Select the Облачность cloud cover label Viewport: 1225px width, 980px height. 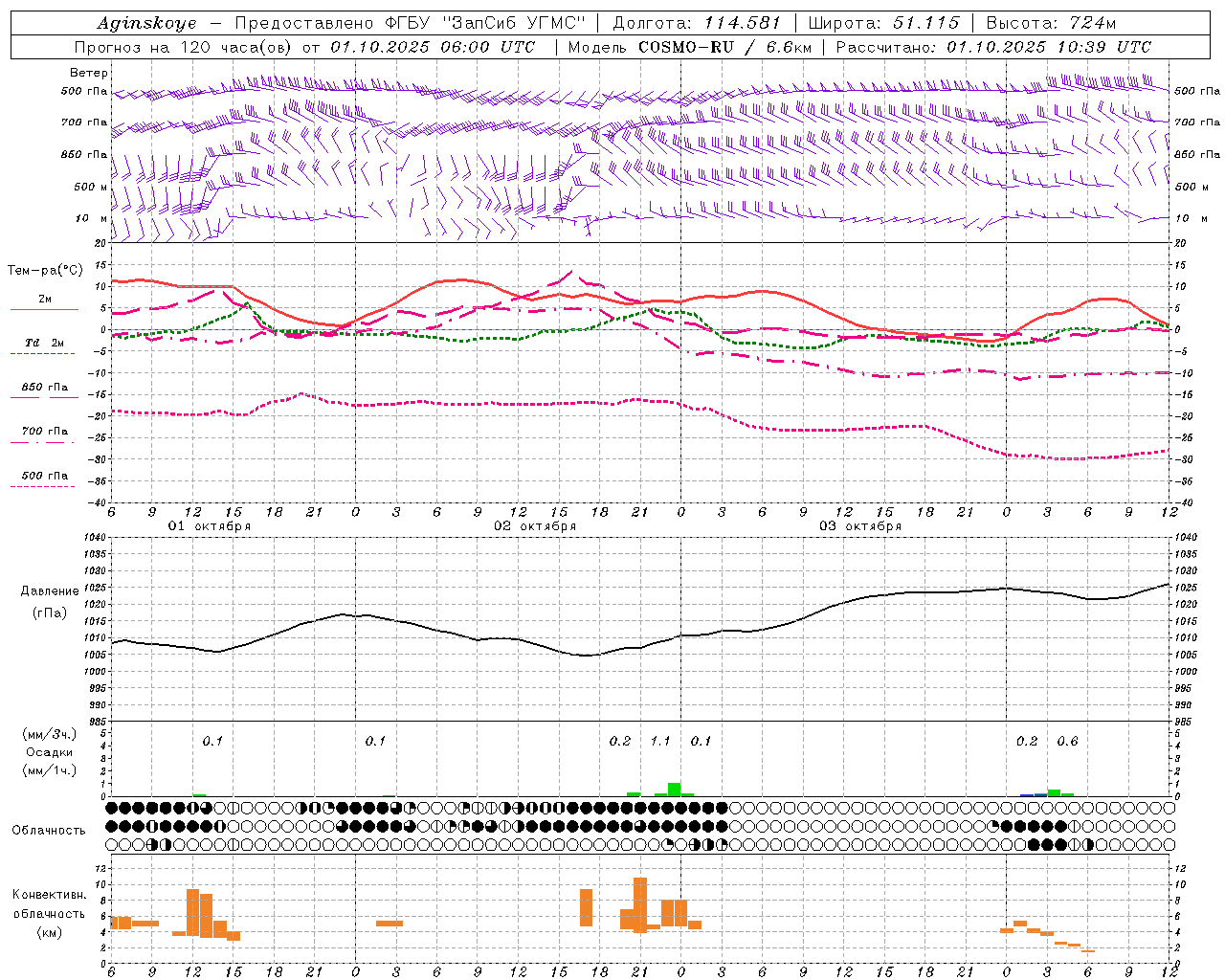[49, 830]
